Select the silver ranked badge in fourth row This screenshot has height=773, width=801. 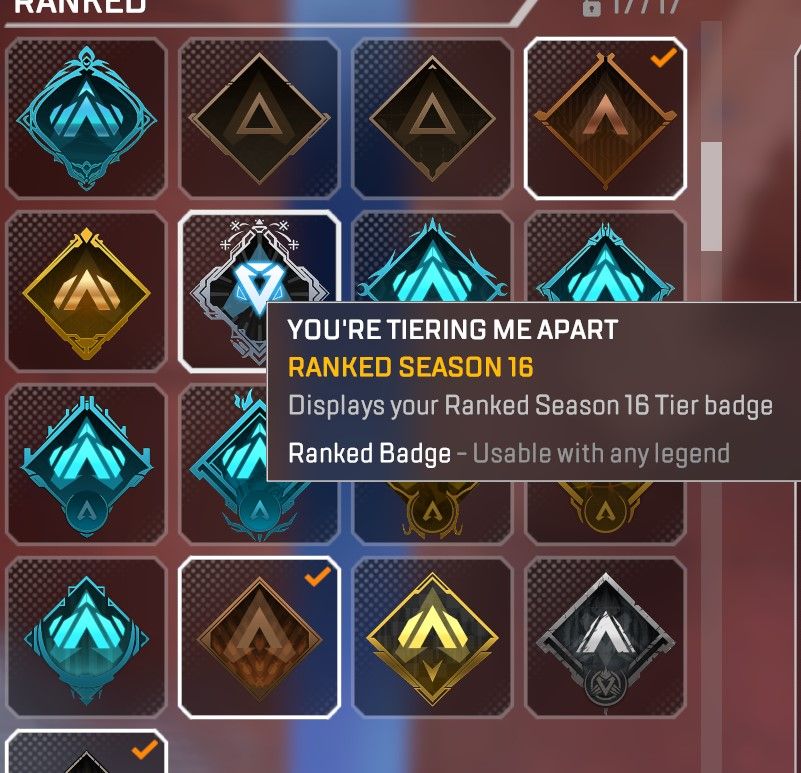point(605,638)
